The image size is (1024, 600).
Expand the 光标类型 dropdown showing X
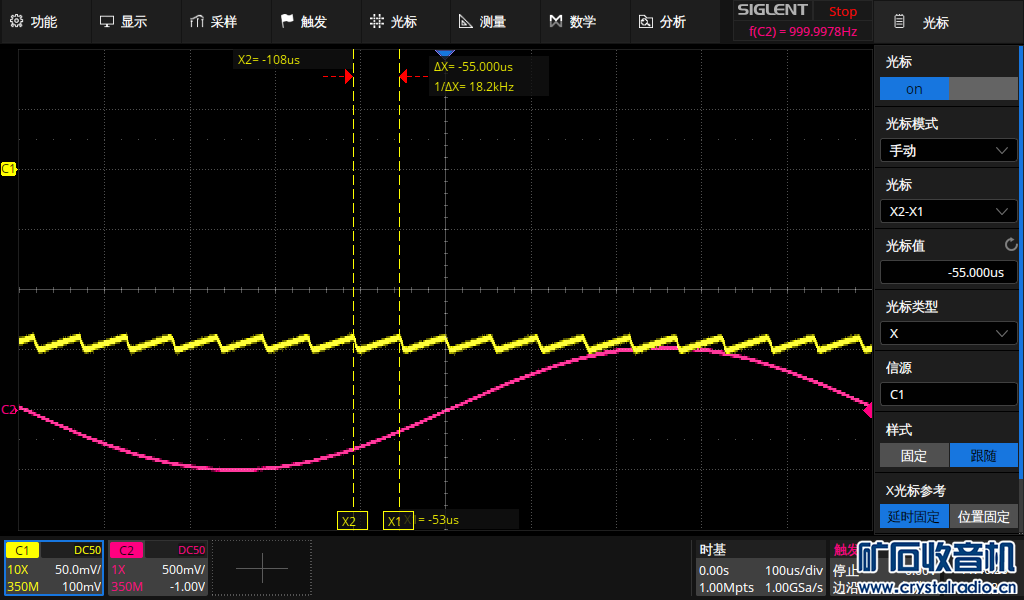948,333
